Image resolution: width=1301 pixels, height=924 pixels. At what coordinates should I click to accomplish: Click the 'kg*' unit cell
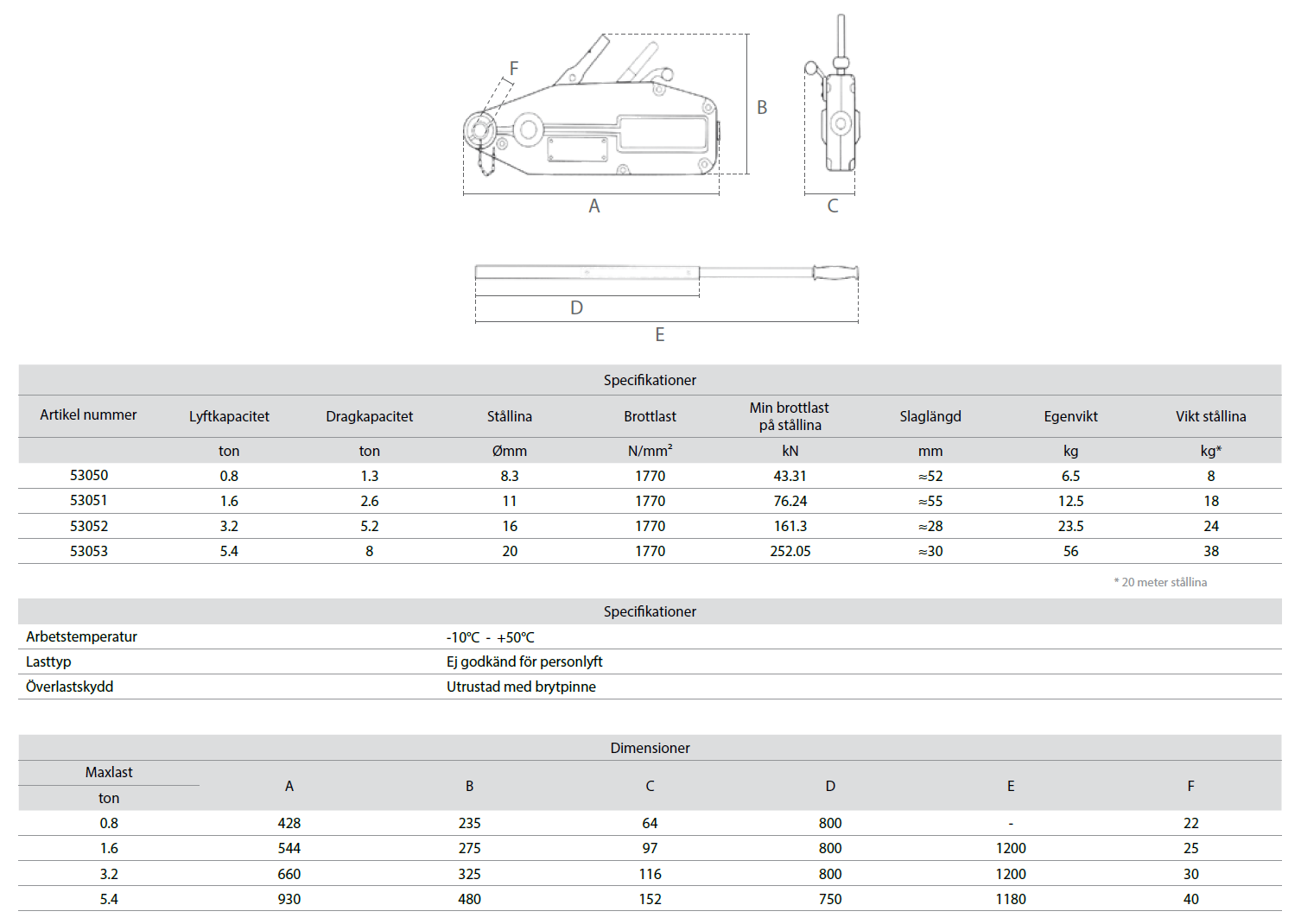pyautogui.click(x=1211, y=451)
